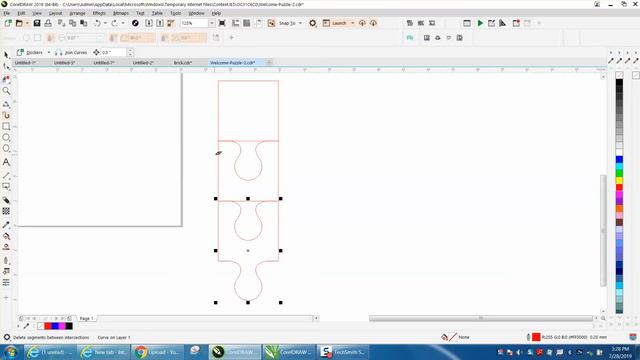Image resolution: width=640 pixels, height=360 pixels.
Task: Pick the blue swatch in document palette
Action: [x=55, y=326]
